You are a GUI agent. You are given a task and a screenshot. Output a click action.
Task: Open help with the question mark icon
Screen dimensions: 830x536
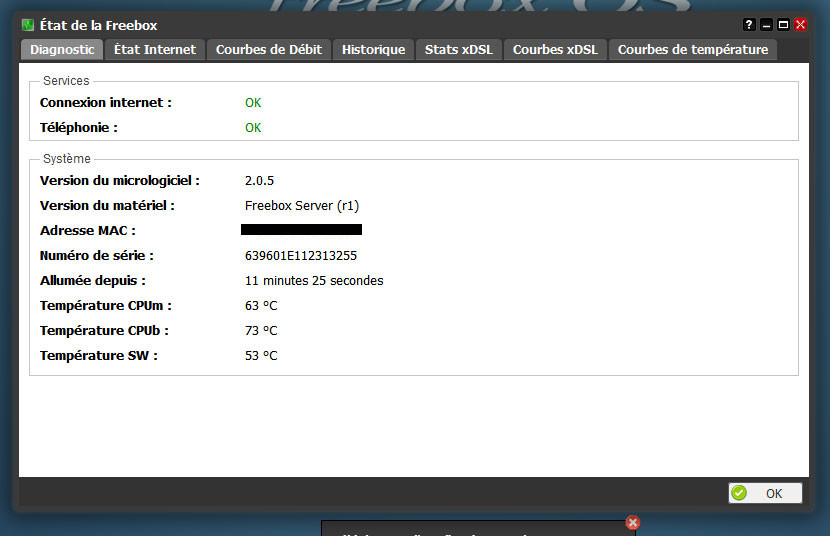(748, 24)
